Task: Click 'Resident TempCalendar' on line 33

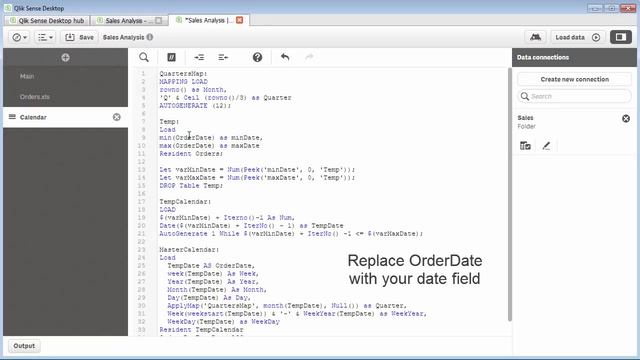Action: click(201, 329)
